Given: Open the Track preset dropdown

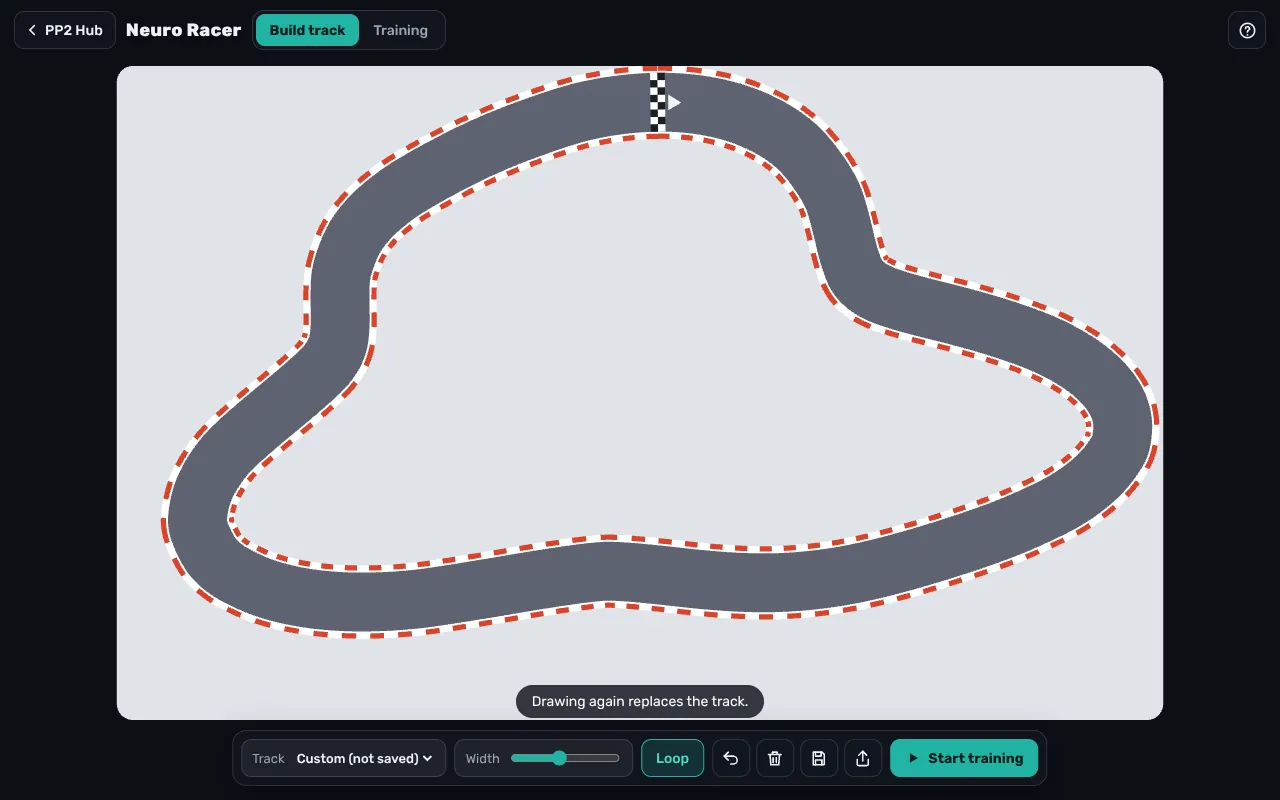Looking at the screenshot, I should pyautogui.click(x=343, y=758).
